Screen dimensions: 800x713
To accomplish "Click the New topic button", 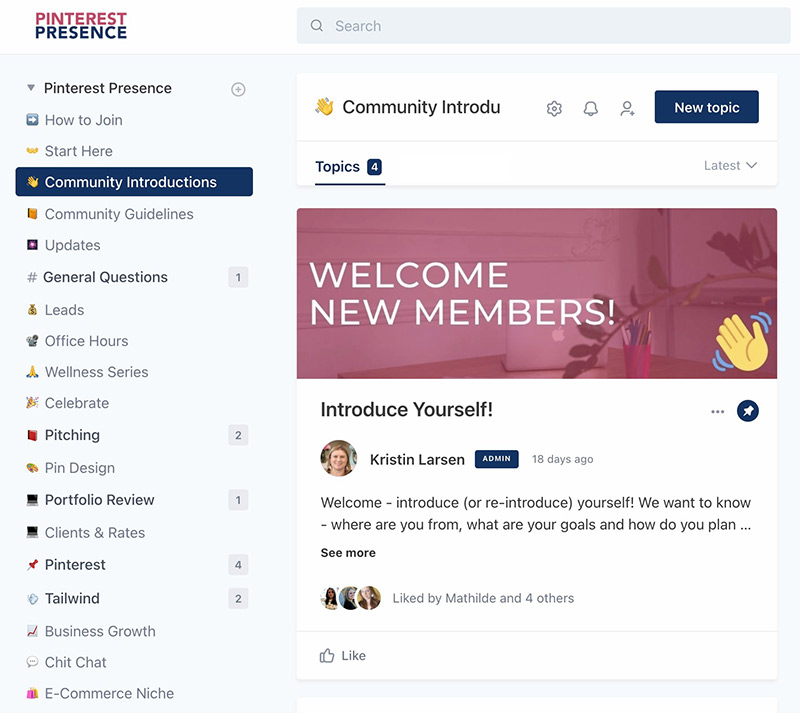I will (707, 107).
